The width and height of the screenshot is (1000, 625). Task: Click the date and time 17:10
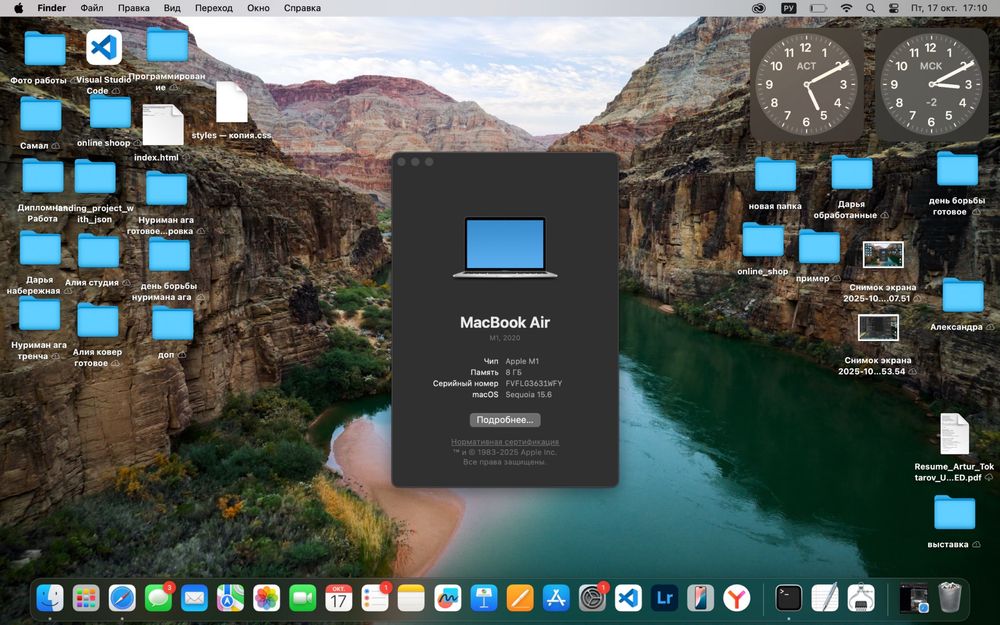tap(950, 8)
